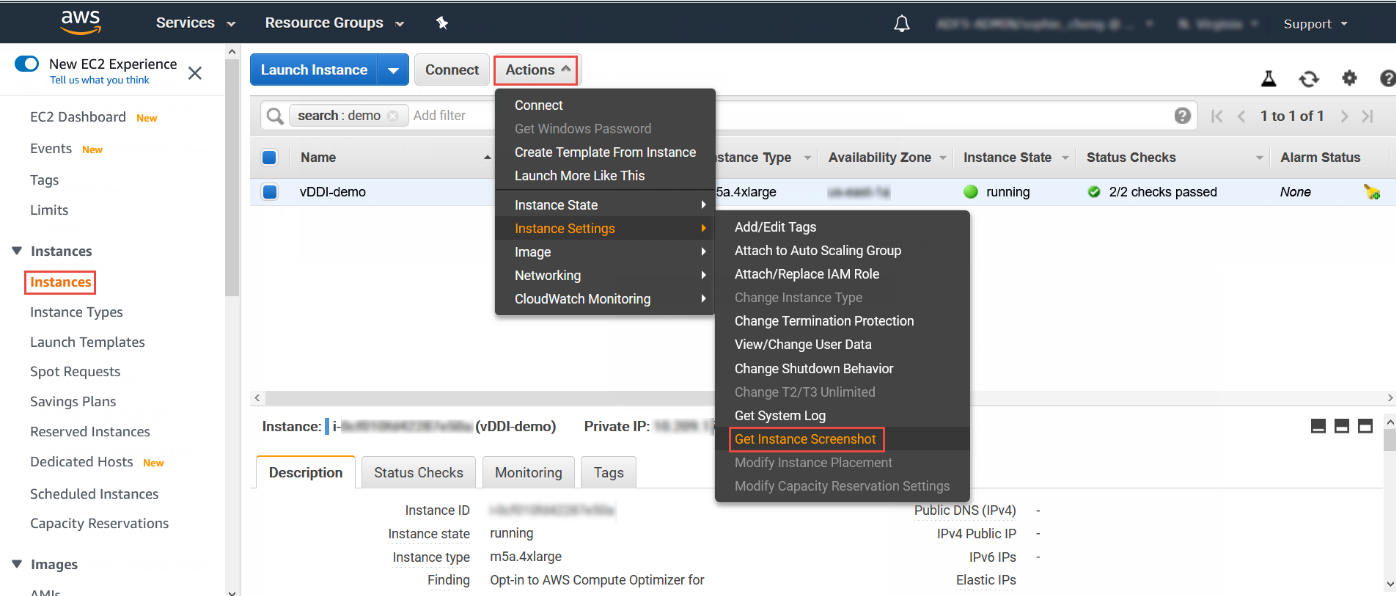This screenshot has width=1396, height=596.
Task: Open help using the question mark icon
Action: pyautogui.click(x=1389, y=77)
